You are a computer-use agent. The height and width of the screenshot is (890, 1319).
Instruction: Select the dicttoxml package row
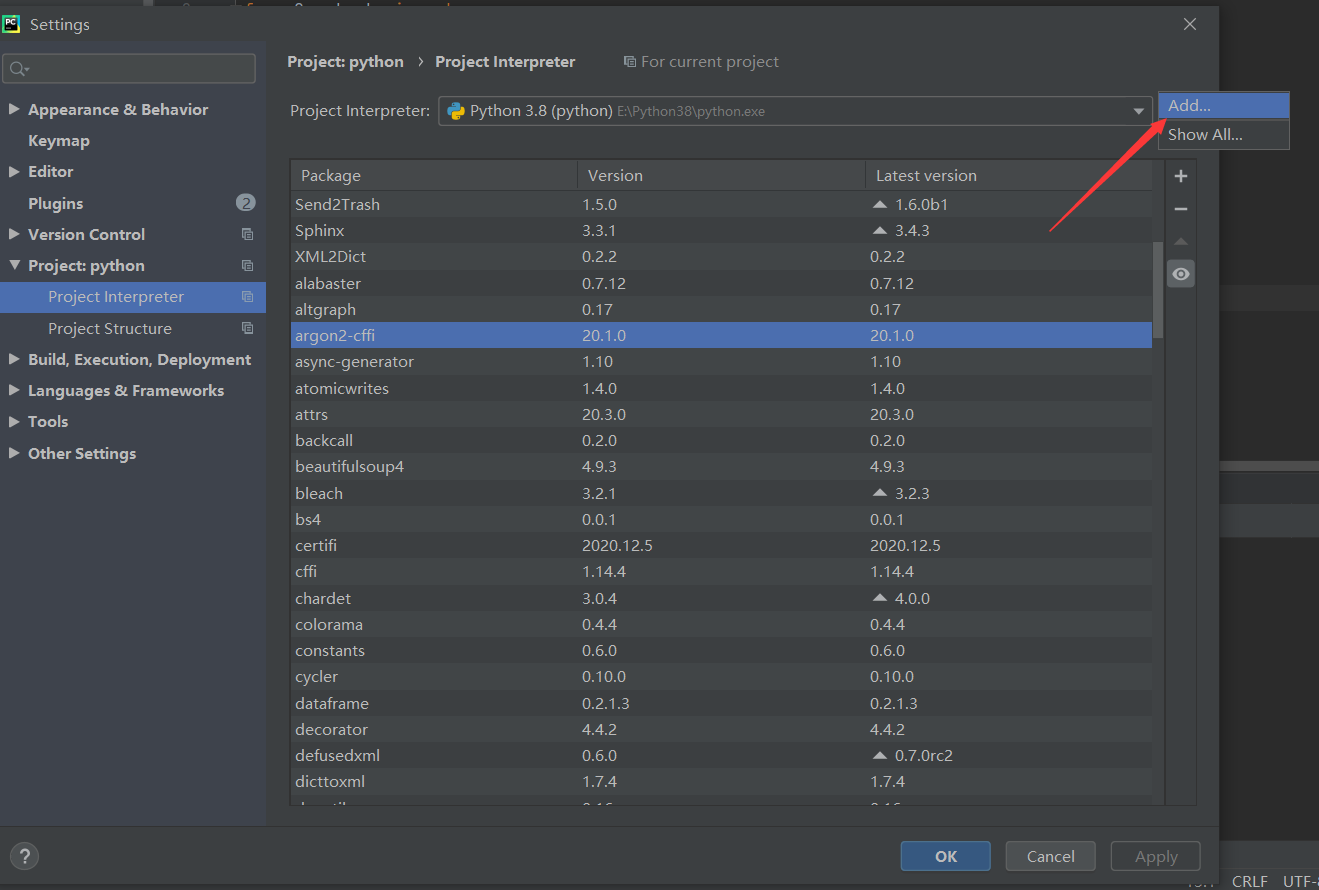tap(721, 781)
